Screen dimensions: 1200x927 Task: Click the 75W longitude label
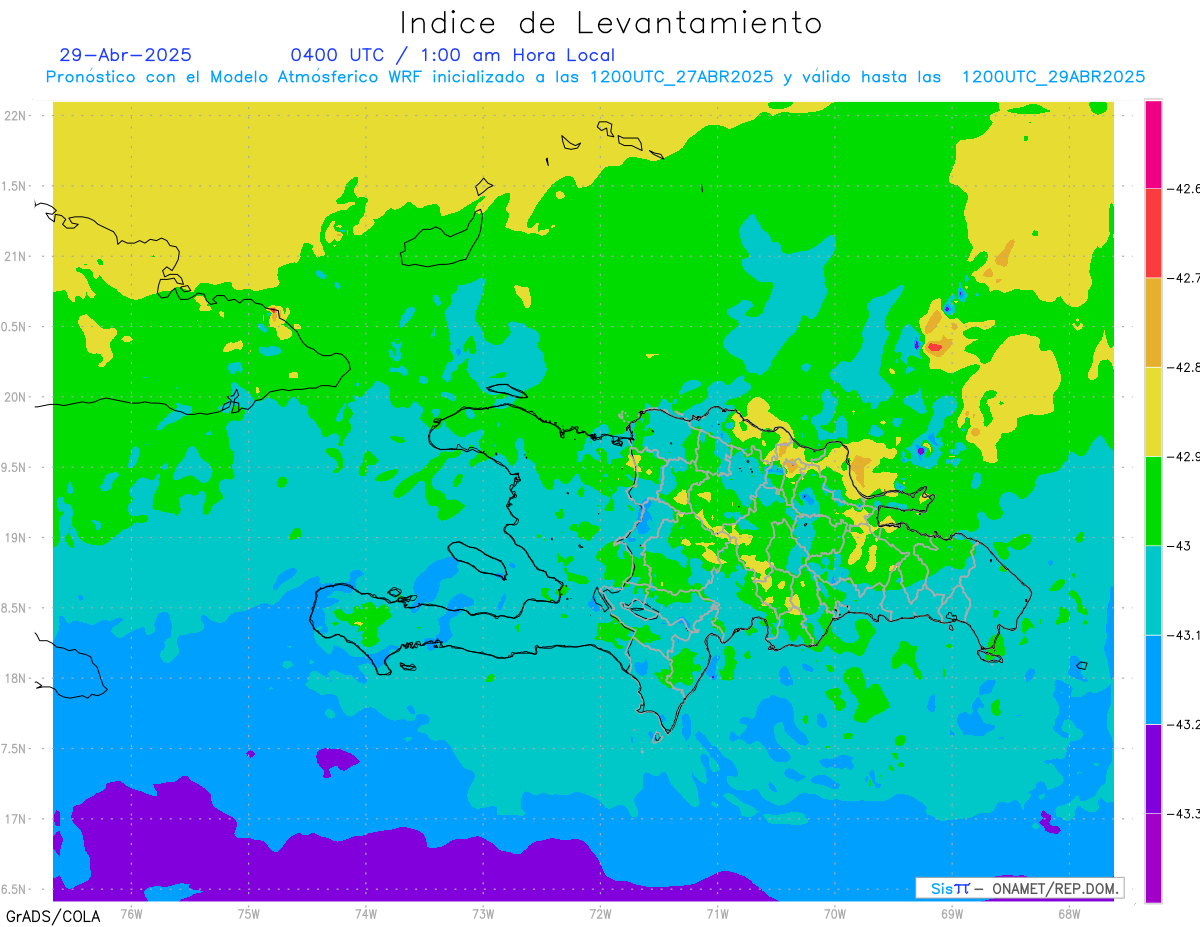point(248,913)
